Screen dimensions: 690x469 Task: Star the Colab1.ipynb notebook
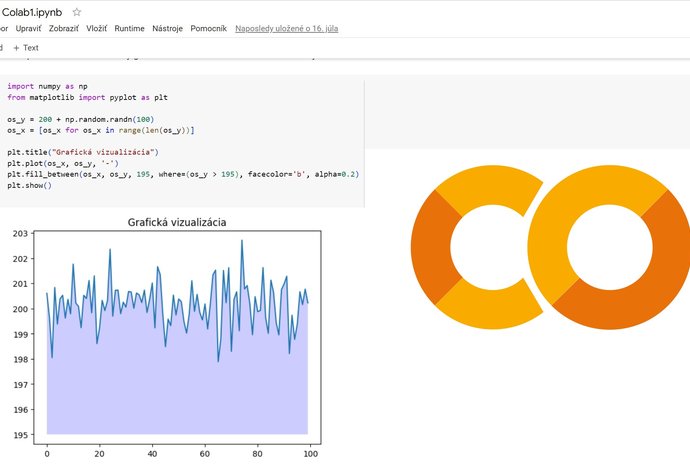(x=77, y=11)
